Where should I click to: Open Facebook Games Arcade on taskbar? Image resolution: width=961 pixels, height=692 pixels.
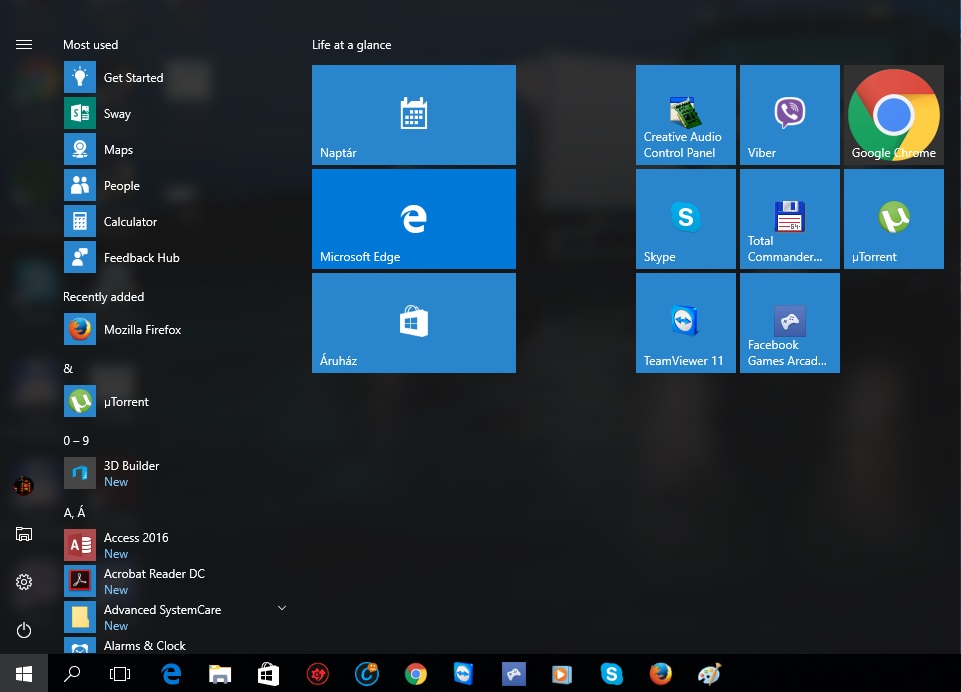point(514,674)
